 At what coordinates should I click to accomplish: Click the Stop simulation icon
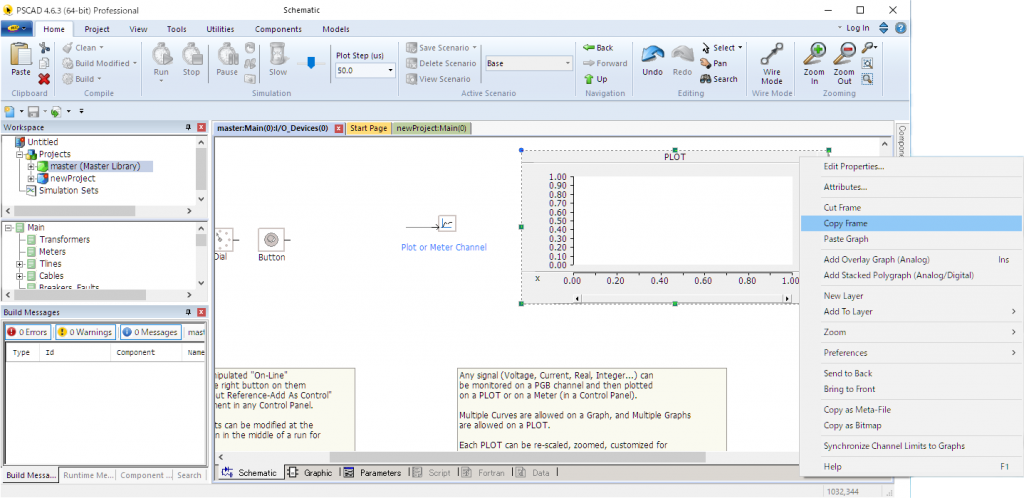click(191, 56)
